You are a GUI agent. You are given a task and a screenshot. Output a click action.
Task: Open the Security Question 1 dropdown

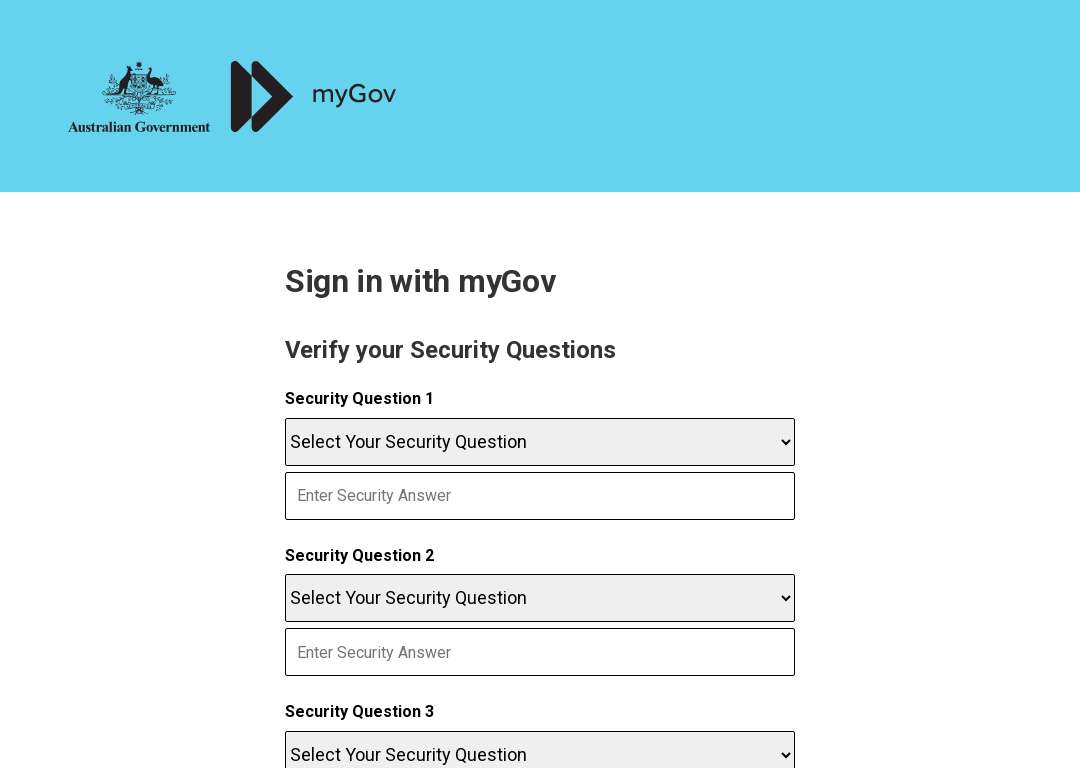(x=540, y=442)
